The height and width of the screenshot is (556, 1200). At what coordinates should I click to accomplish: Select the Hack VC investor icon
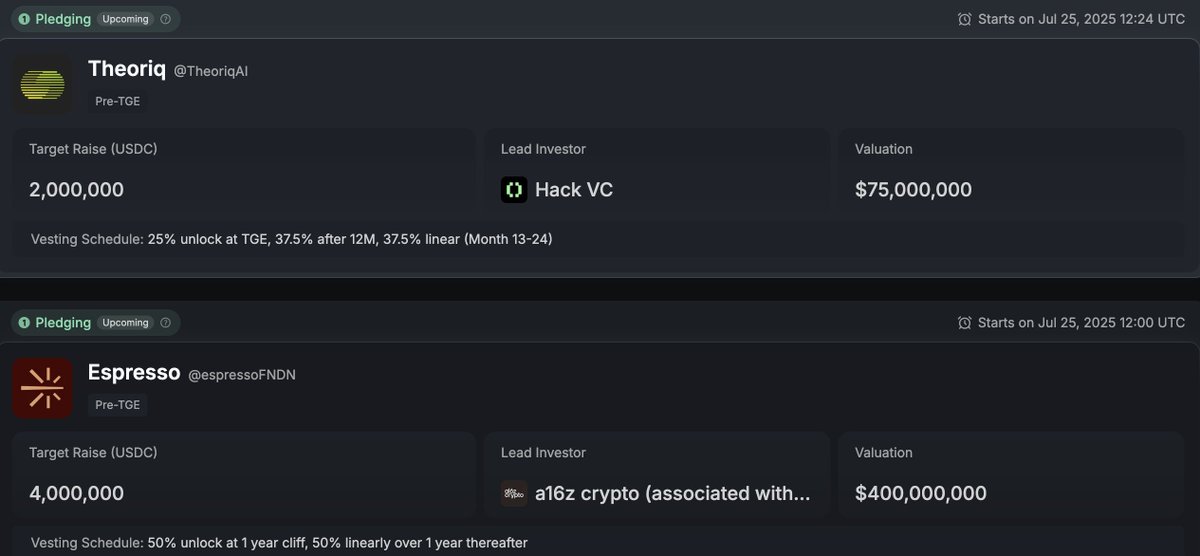[514, 190]
